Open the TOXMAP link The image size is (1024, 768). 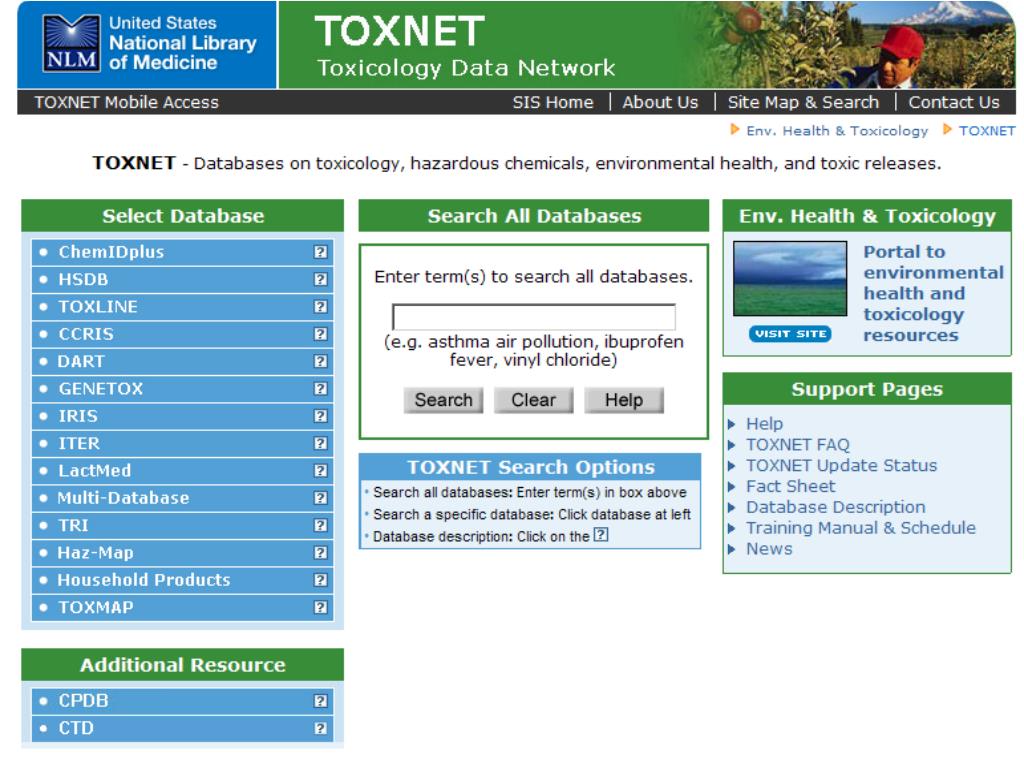[96, 607]
